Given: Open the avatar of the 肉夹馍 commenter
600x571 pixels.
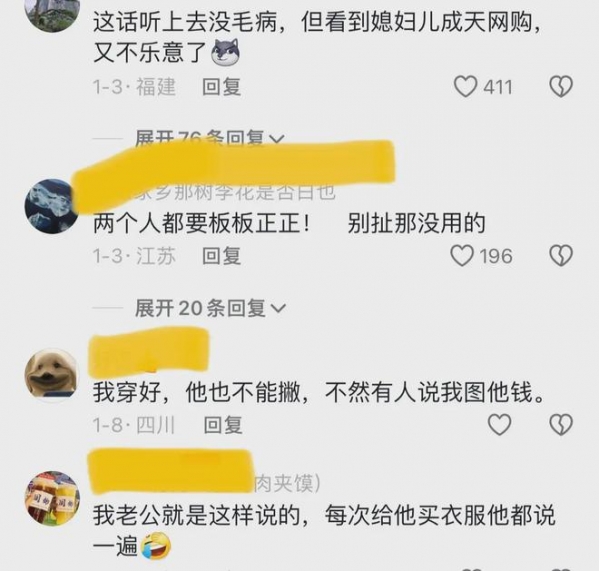Looking at the screenshot, I should [52, 499].
